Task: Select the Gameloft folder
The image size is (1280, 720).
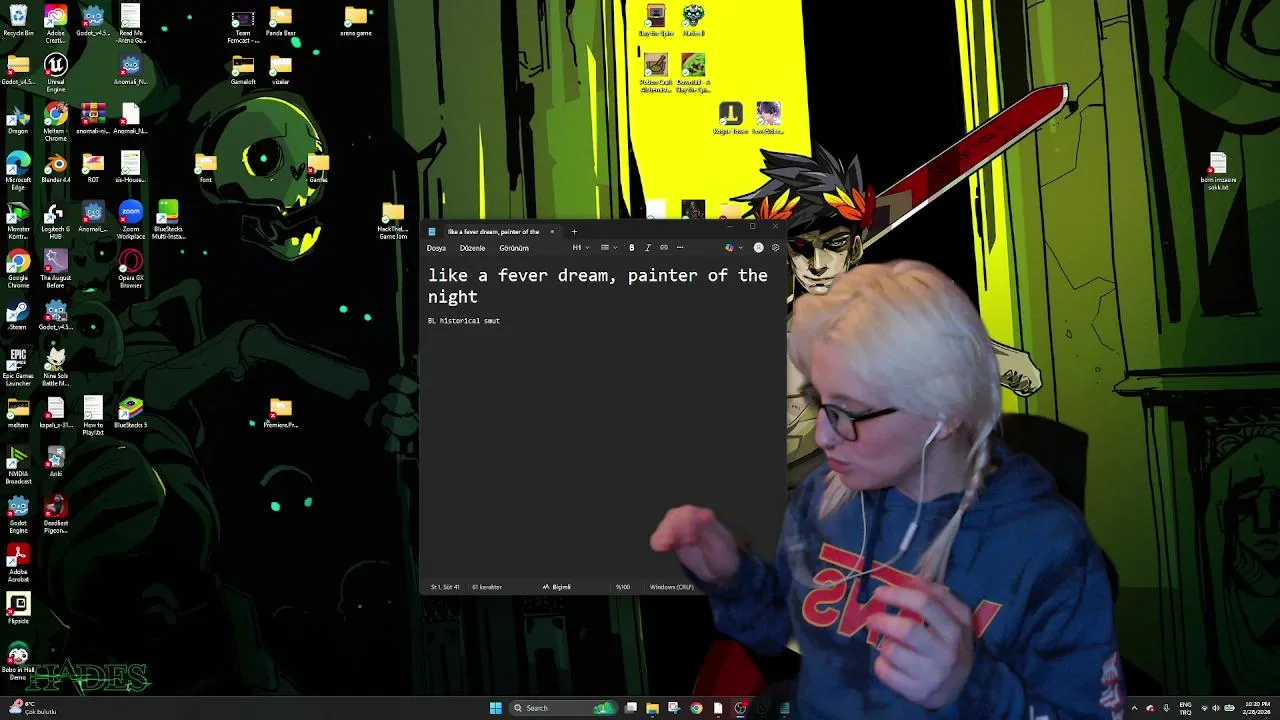Action: [x=243, y=70]
